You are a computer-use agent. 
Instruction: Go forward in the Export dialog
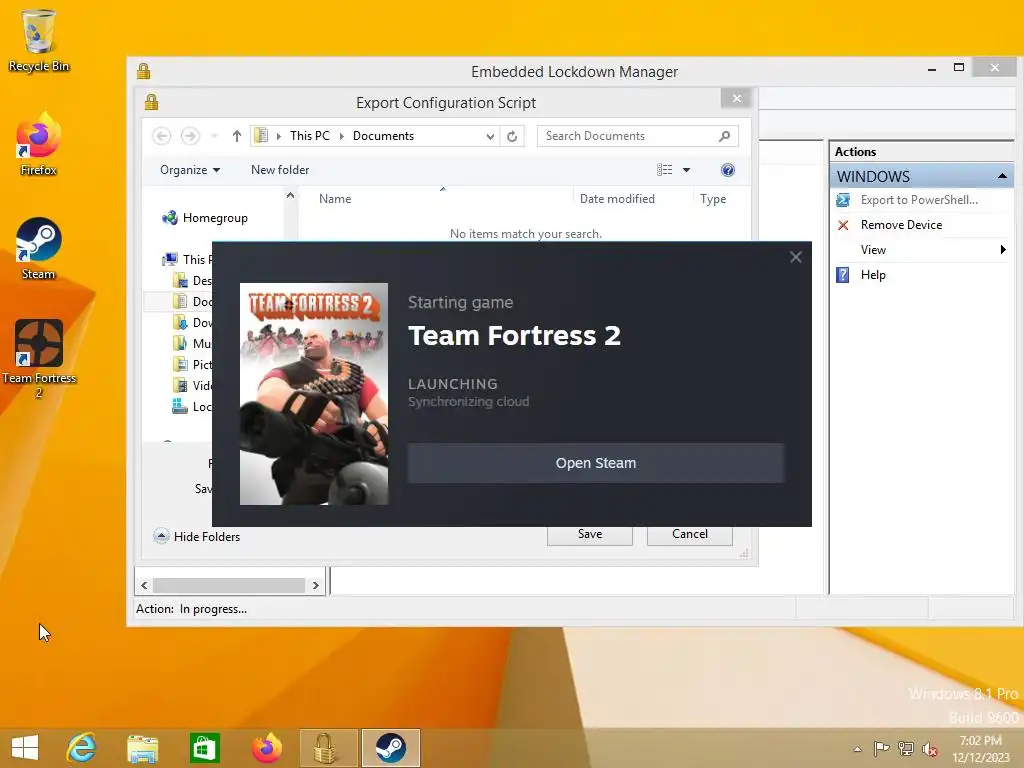click(190, 136)
